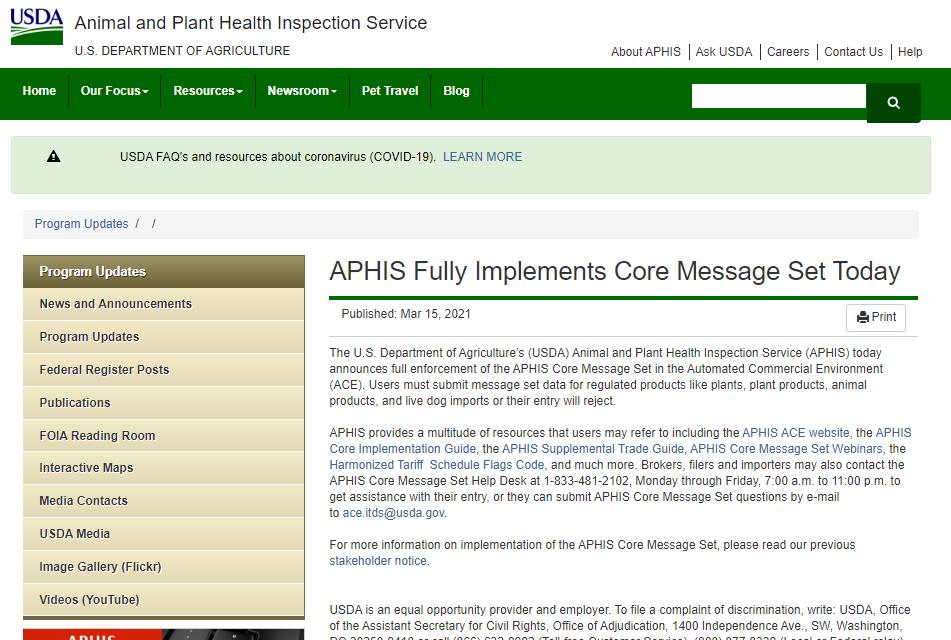
Task: Open the stakeholder notice link
Action: coord(378,561)
